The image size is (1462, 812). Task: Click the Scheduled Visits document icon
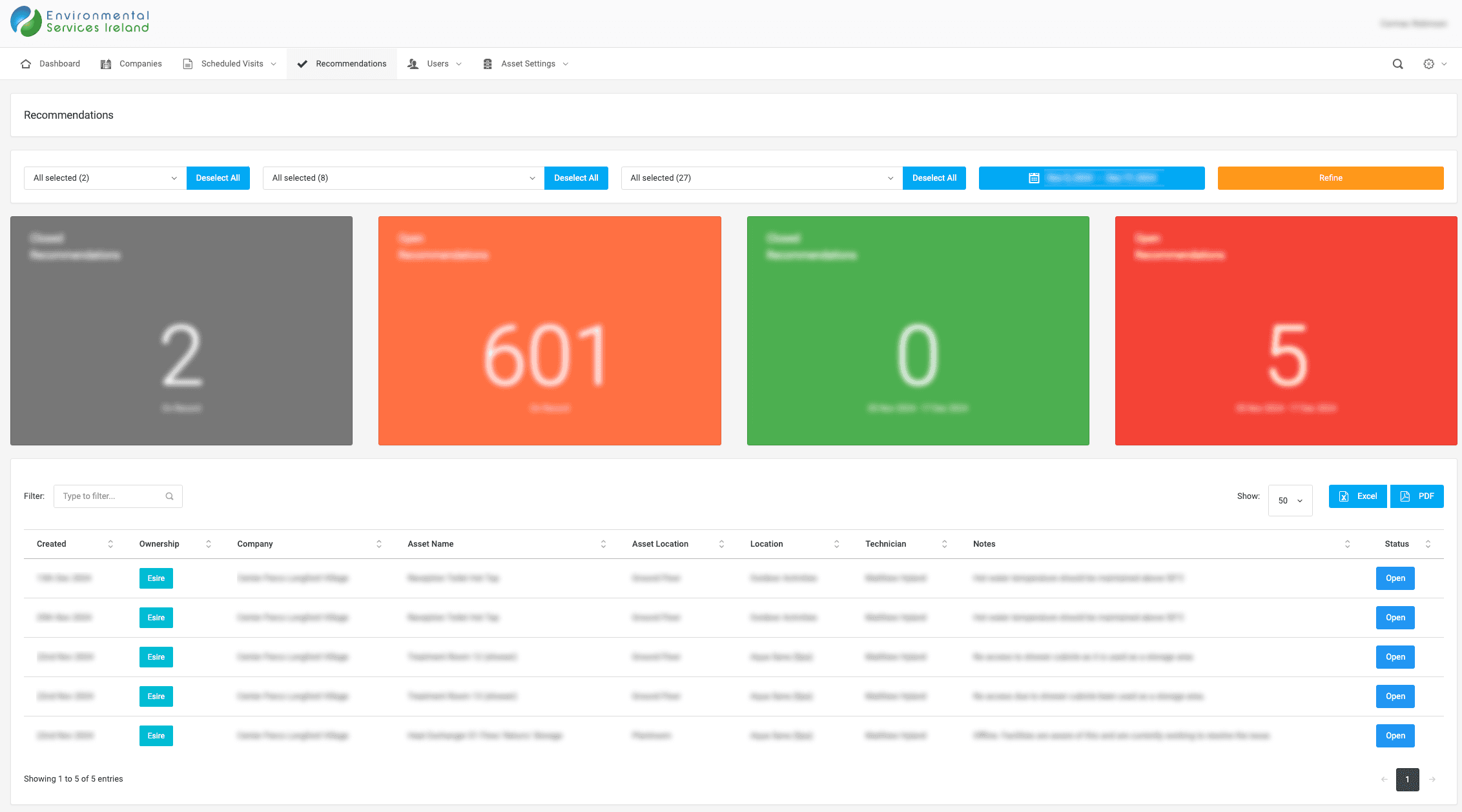coord(188,64)
